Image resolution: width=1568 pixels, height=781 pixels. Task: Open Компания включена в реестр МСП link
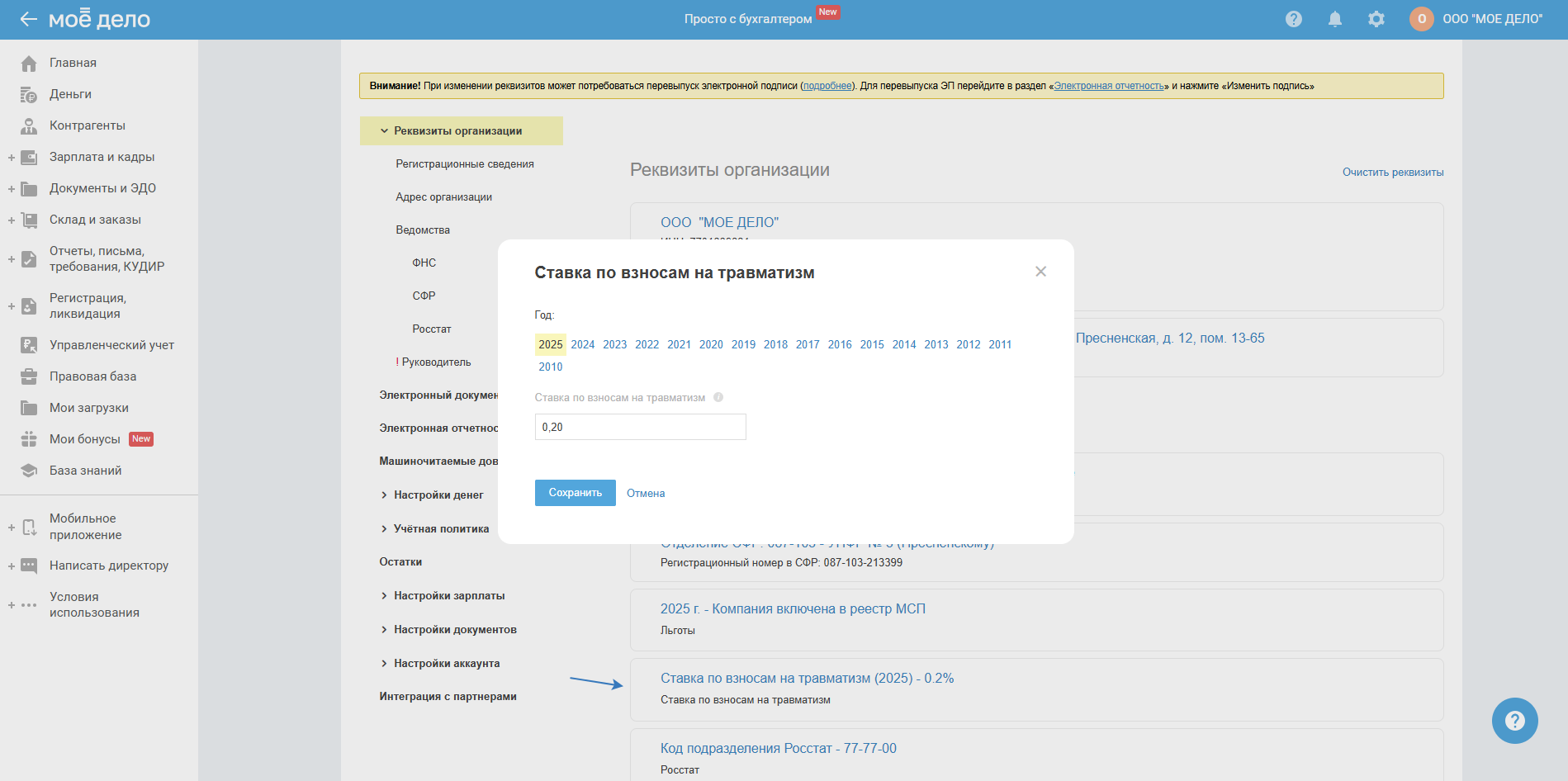[793, 609]
